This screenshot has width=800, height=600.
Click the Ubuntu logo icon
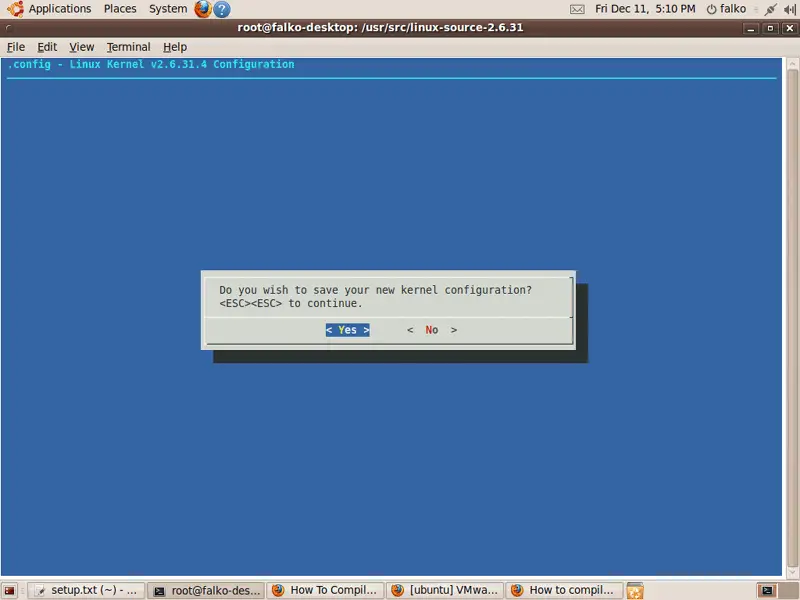coord(15,9)
